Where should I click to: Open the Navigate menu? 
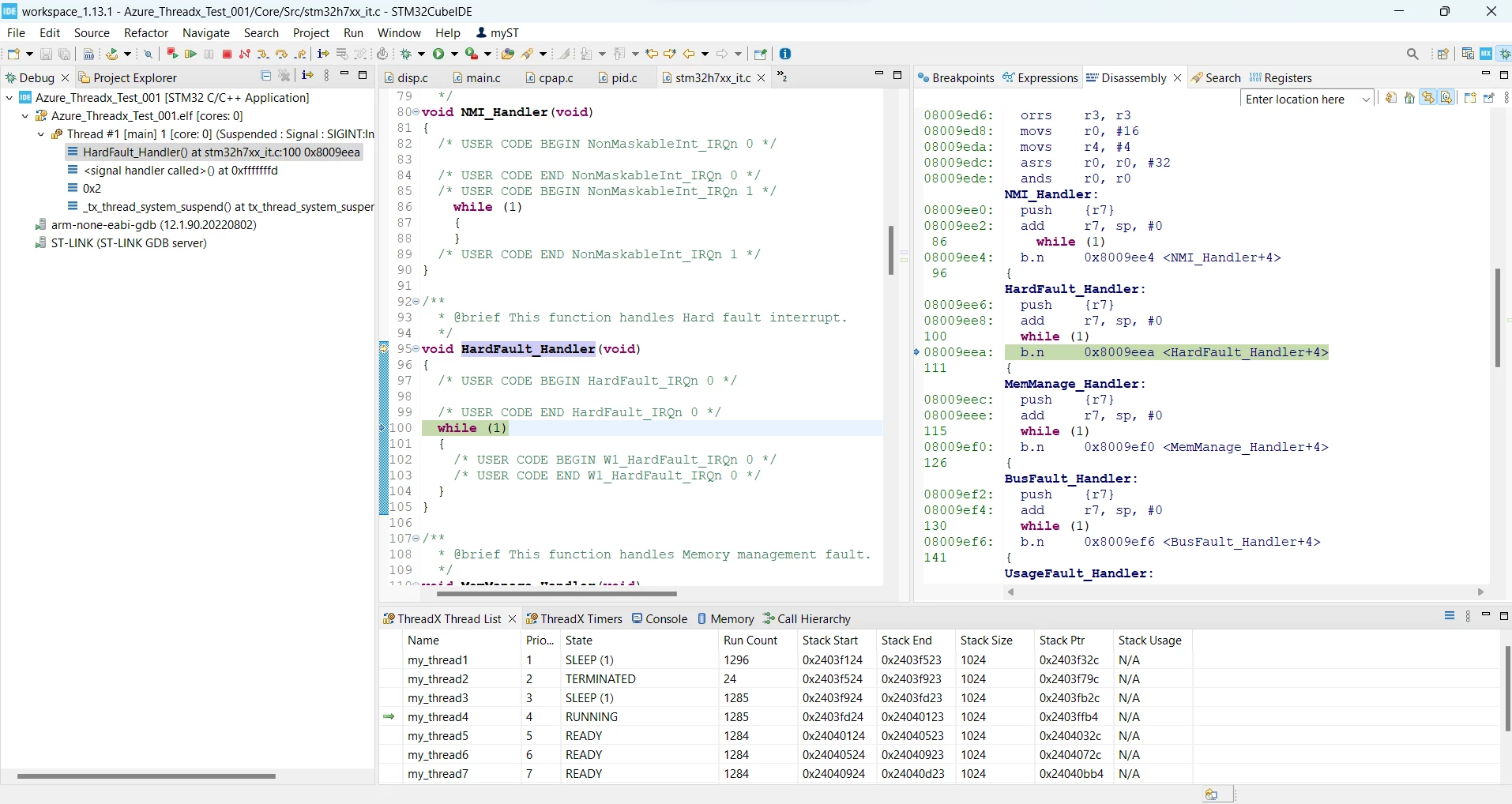click(x=206, y=33)
